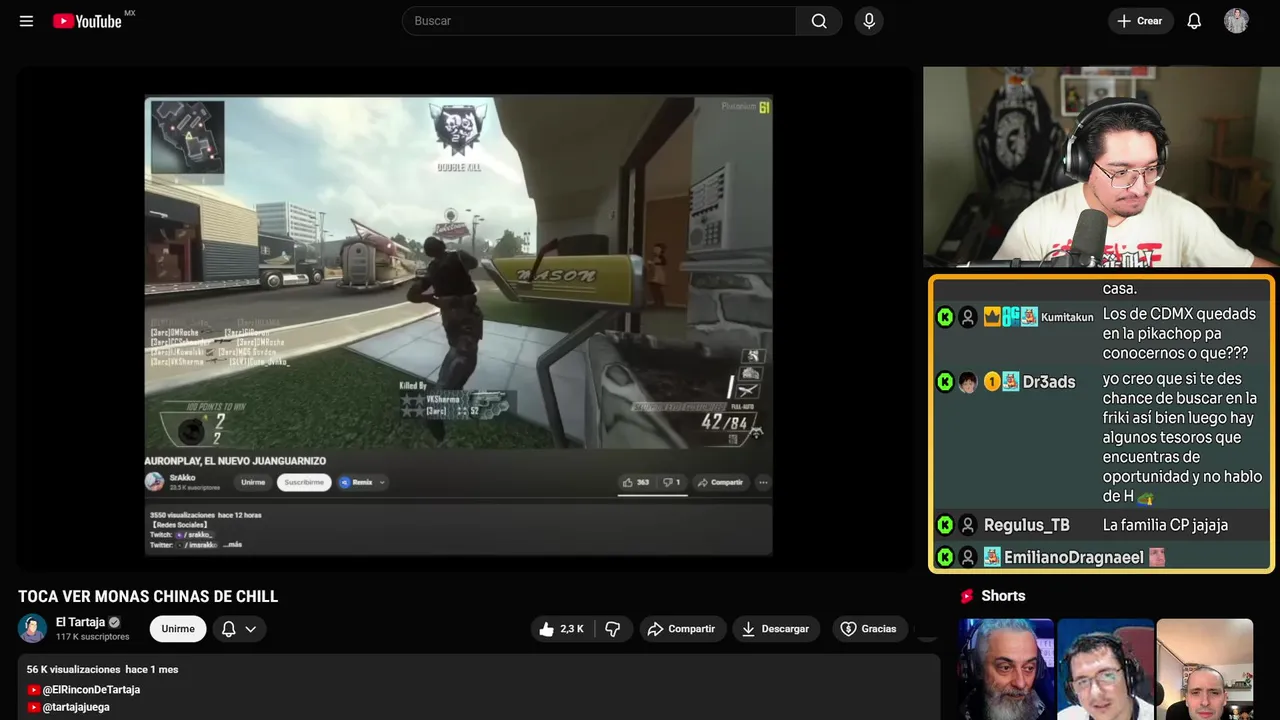Open El Tartaja channel avatar
The image size is (1280, 720).
click(x=33, y=628)
